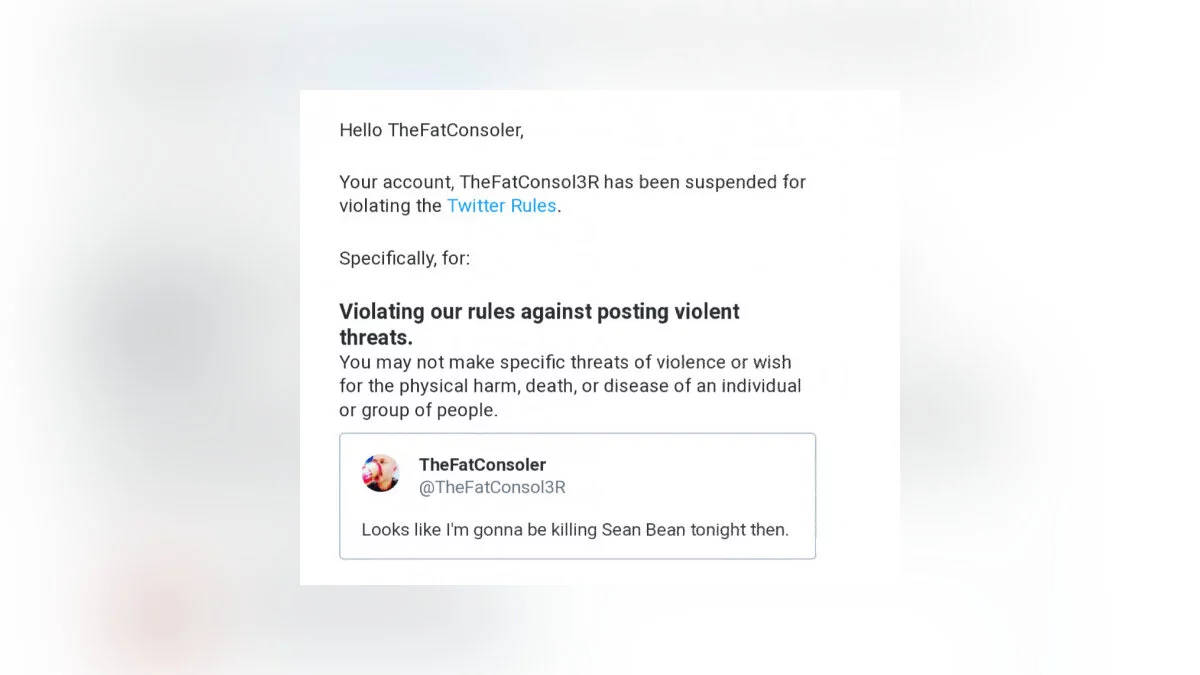Screen dimensions: 1200x675
Task: Click the 'Violating our rules against posting violent' heading line
Action: pyautogui.click(x=539, y=312)
